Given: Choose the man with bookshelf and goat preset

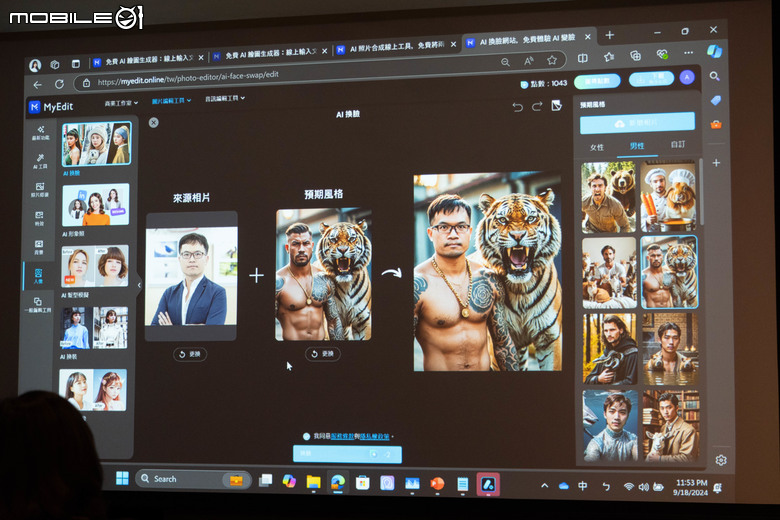Looking at the screenshot, I should click(x=671, y=425).
